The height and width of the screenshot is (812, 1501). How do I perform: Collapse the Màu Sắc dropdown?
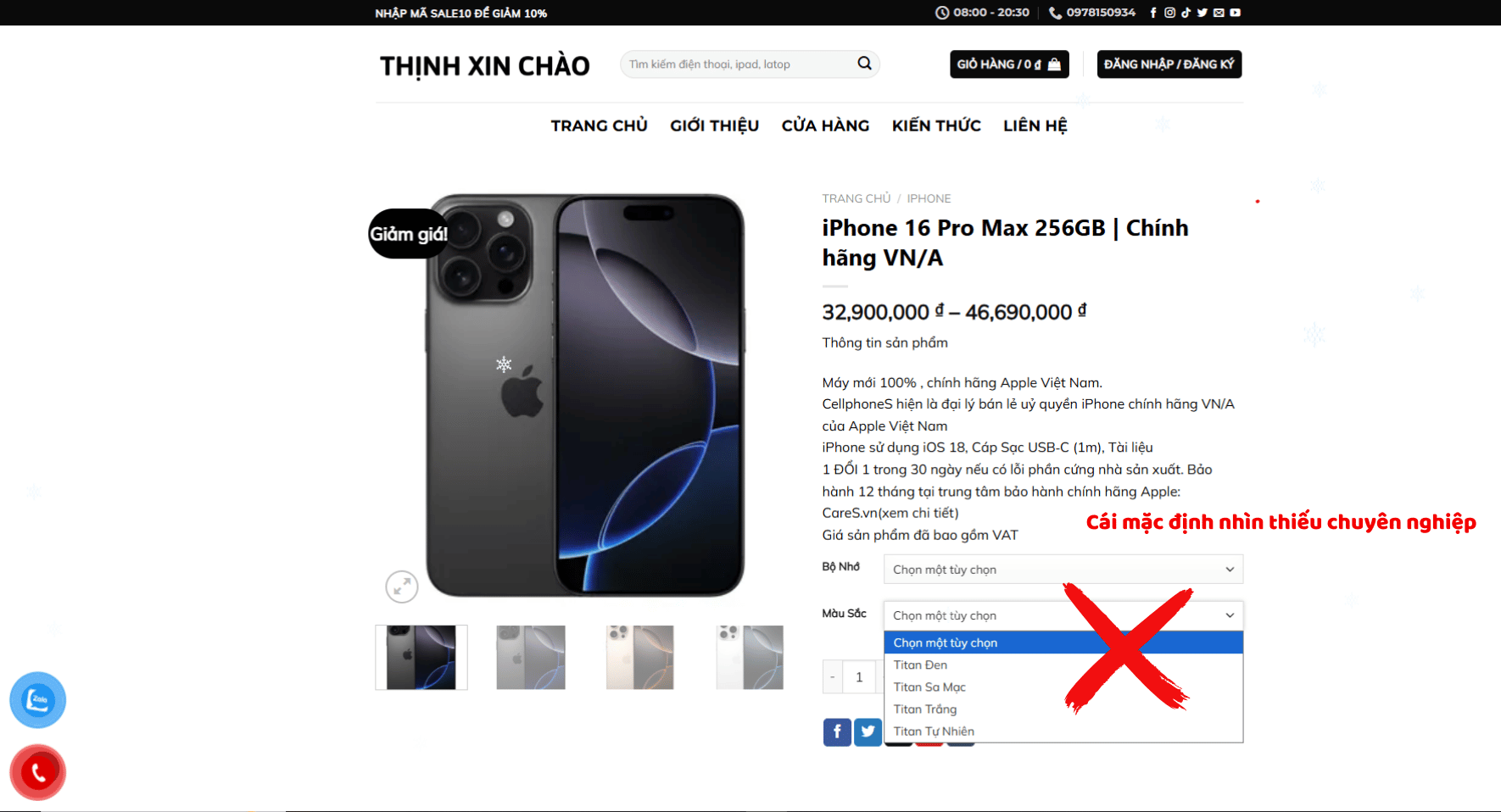coord(1063,615)
